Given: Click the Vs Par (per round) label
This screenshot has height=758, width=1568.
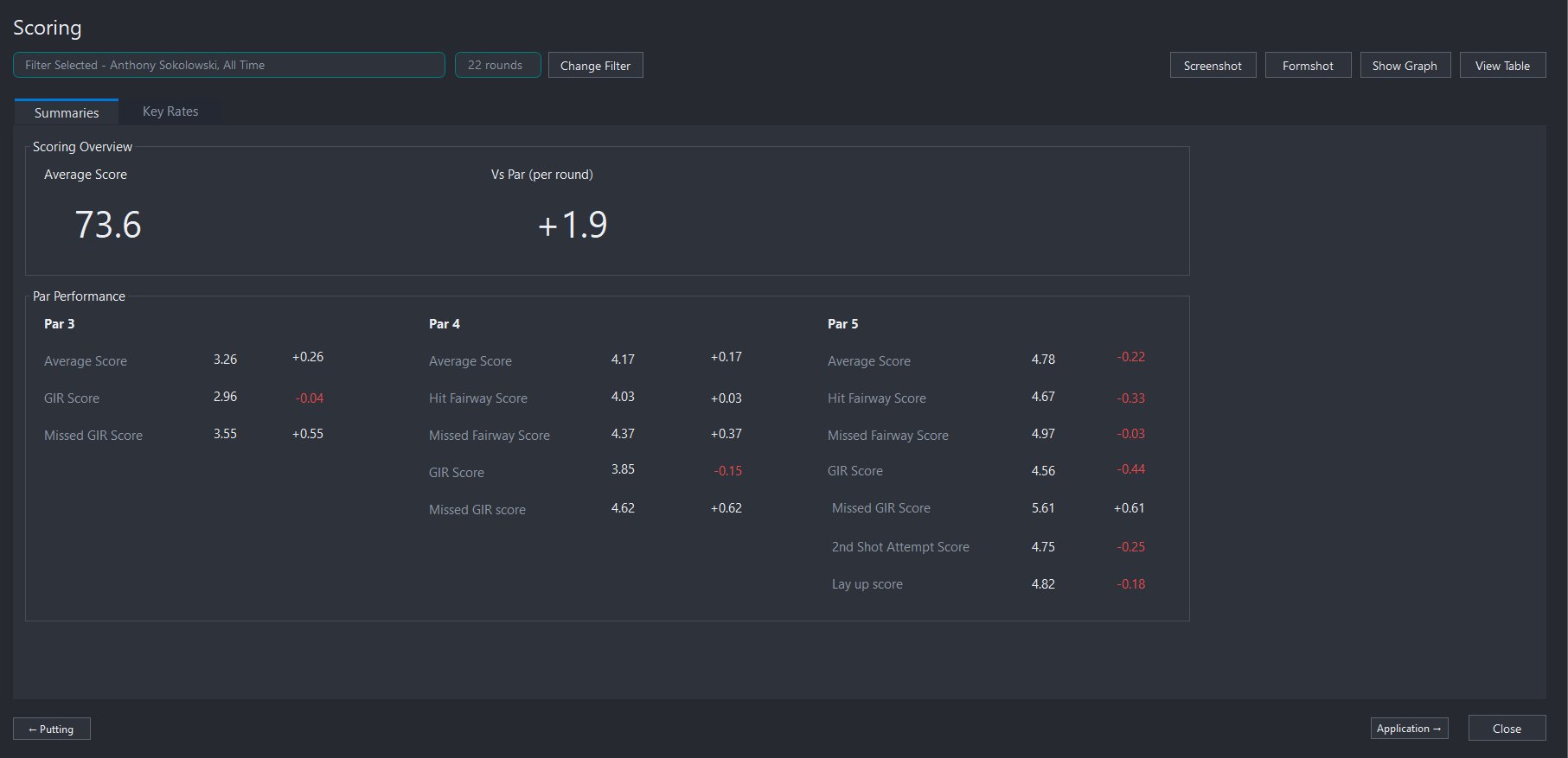Looking at the screenshot, I should tap(542, 175).
